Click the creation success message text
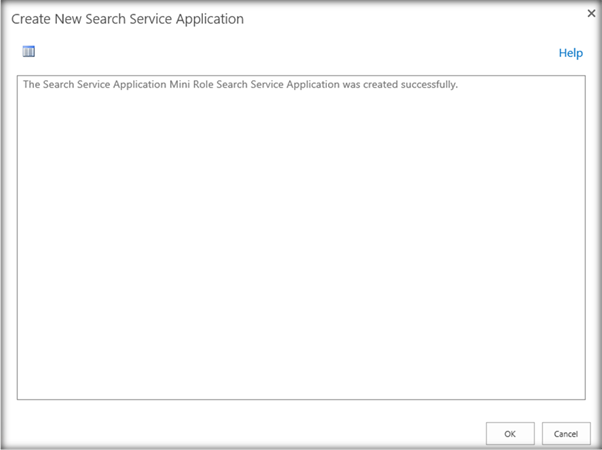602x450 pixels. coord(240,85)
